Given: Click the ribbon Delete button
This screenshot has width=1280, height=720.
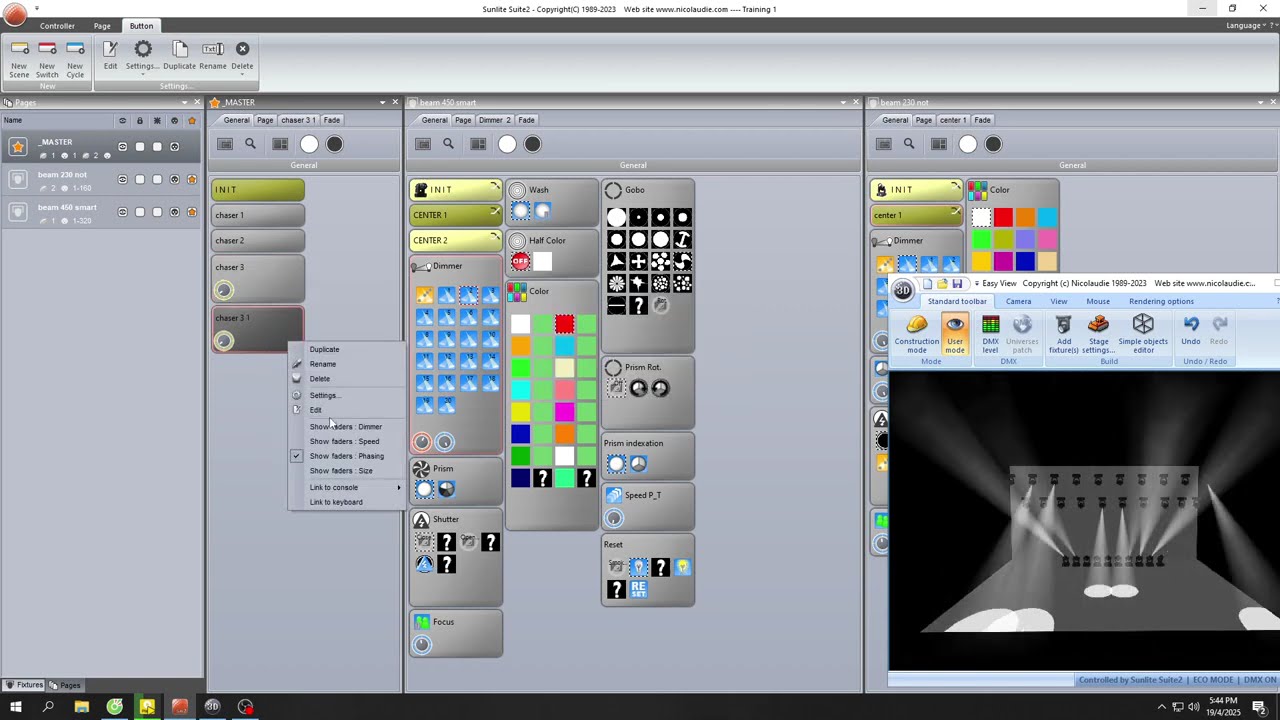Looking at the screenshot, I should (242, 56).
